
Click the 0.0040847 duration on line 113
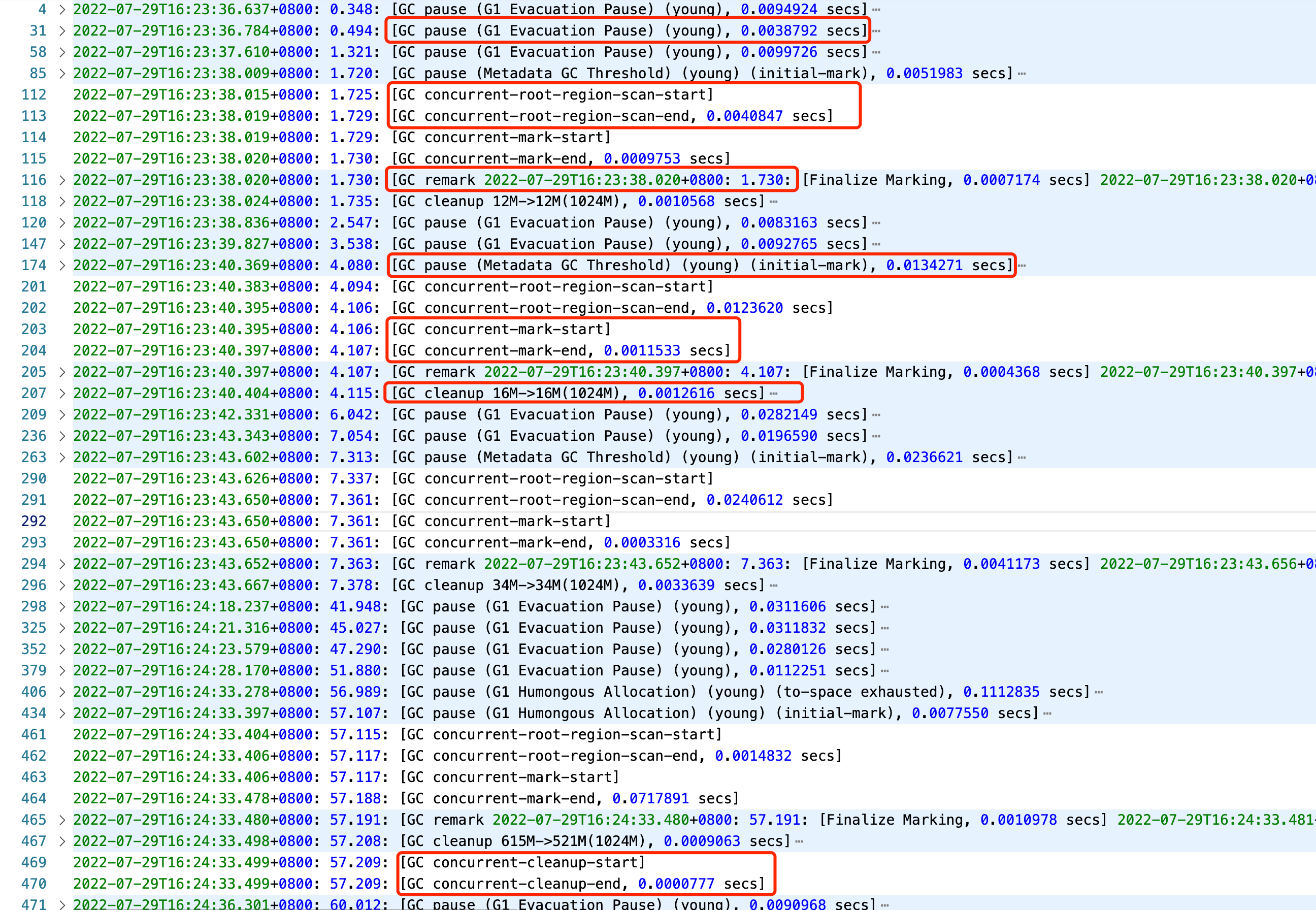[x=744, y=116]
